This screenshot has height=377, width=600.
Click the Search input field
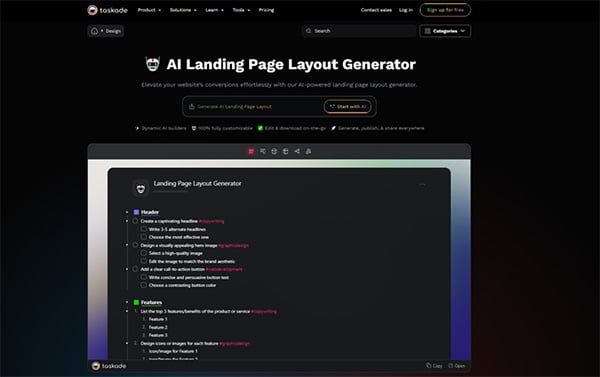pyautogui.click(x=359, y=31)
